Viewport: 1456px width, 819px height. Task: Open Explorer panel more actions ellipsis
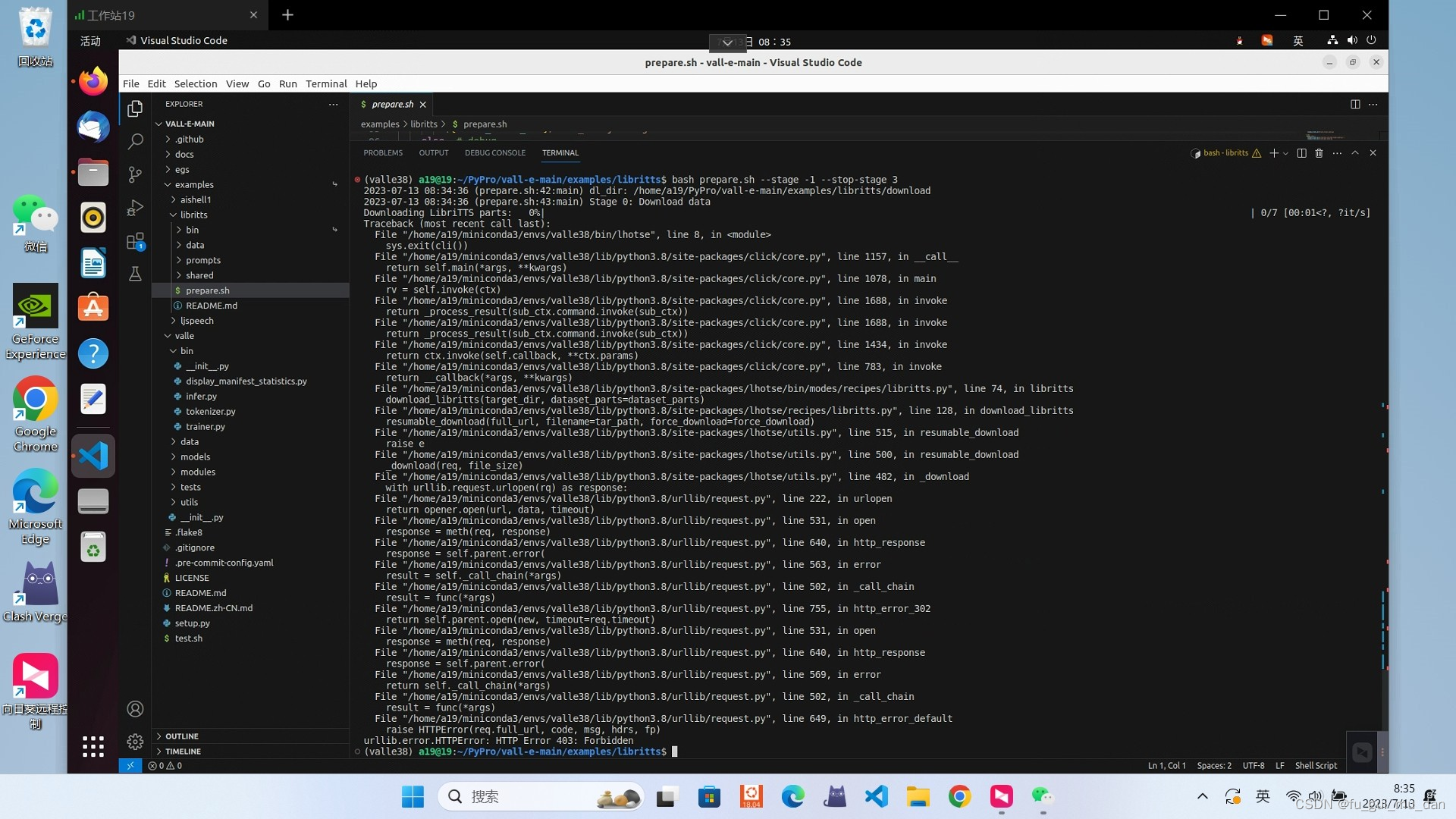click(x=334, y=105)
